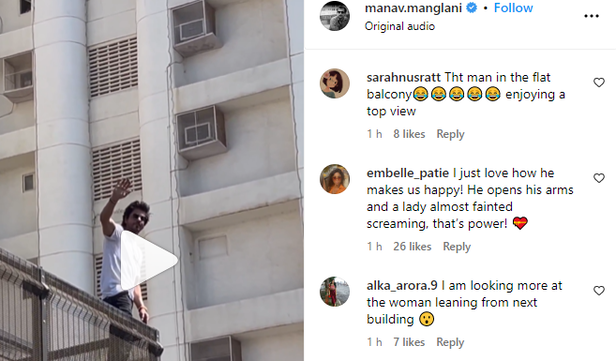The width and height of the screenshot is (616, 361).
Task: Like sarahnusratt's comment with the heart icon
Action: pos(599,82)
